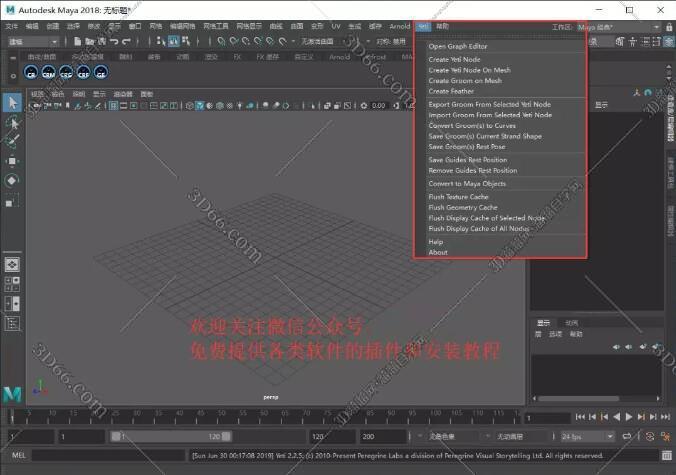Activate the Lasso select tool

(12, 124)
